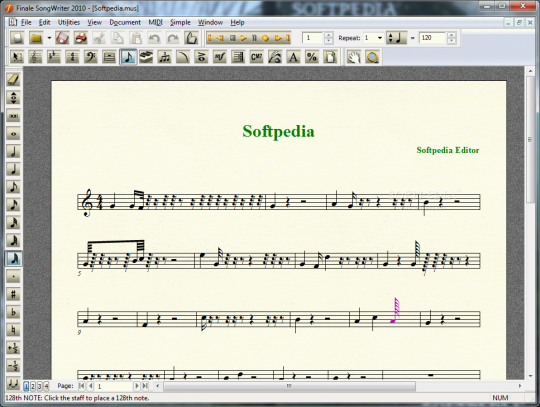Expand the Open file dropdown arrow
Screen dimensions: 540x407
click(x=49, y=38)
